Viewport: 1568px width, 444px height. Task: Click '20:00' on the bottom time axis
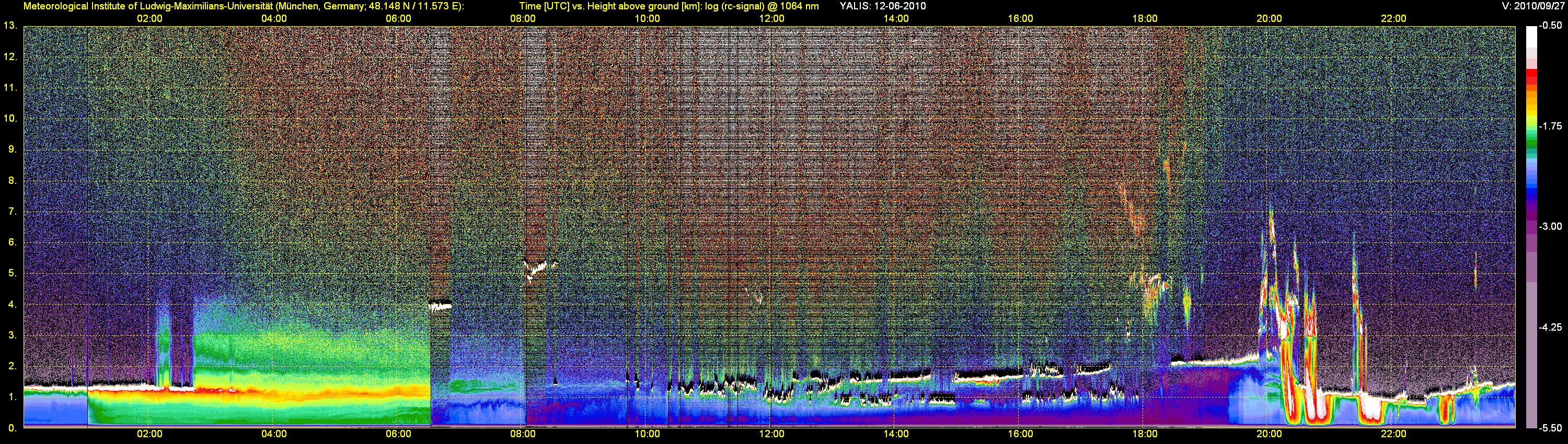pos(1269,434)
